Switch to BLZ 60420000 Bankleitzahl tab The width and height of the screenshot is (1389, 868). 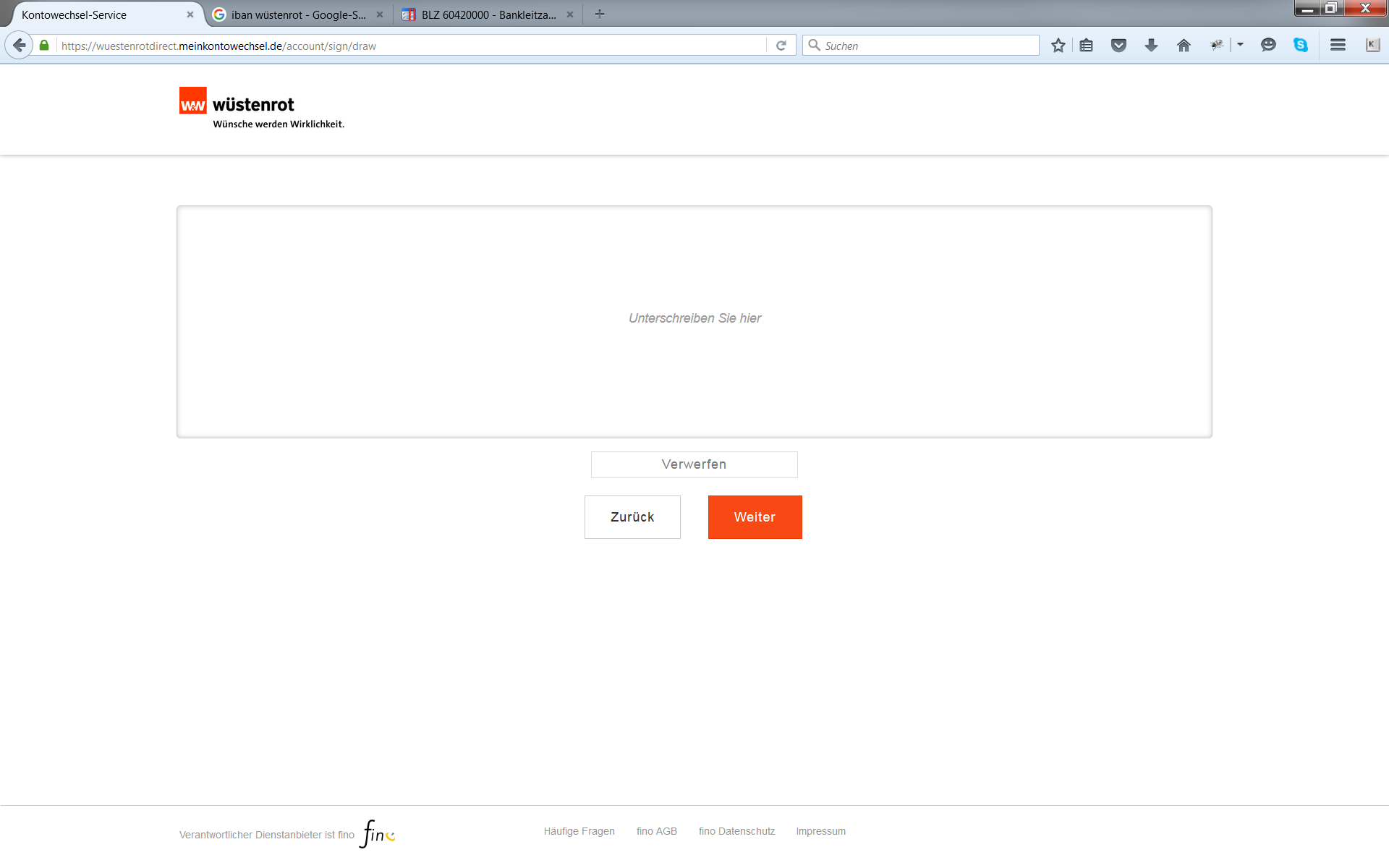pyautogui.click(x=488, y=14)
